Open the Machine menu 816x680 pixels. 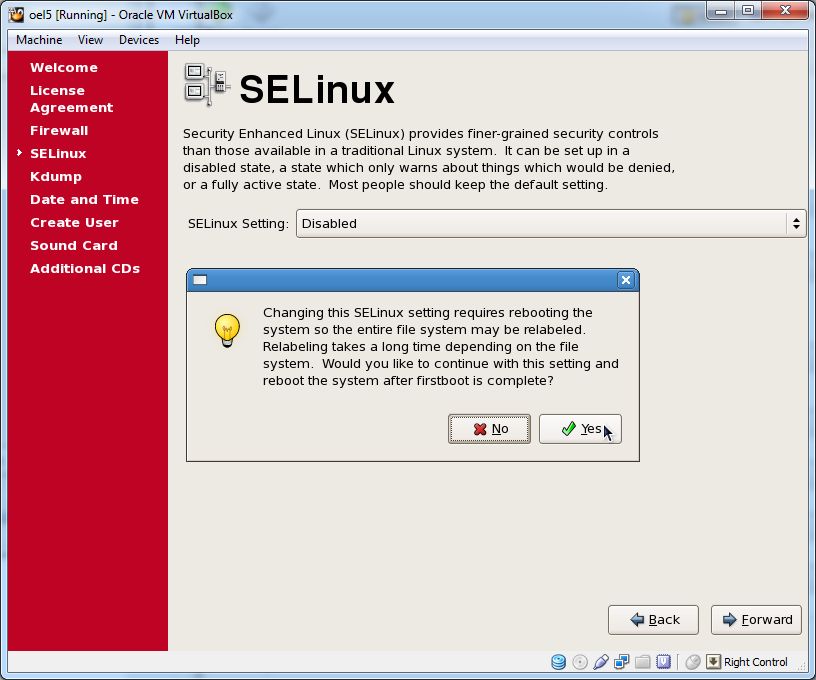[39, 40]
